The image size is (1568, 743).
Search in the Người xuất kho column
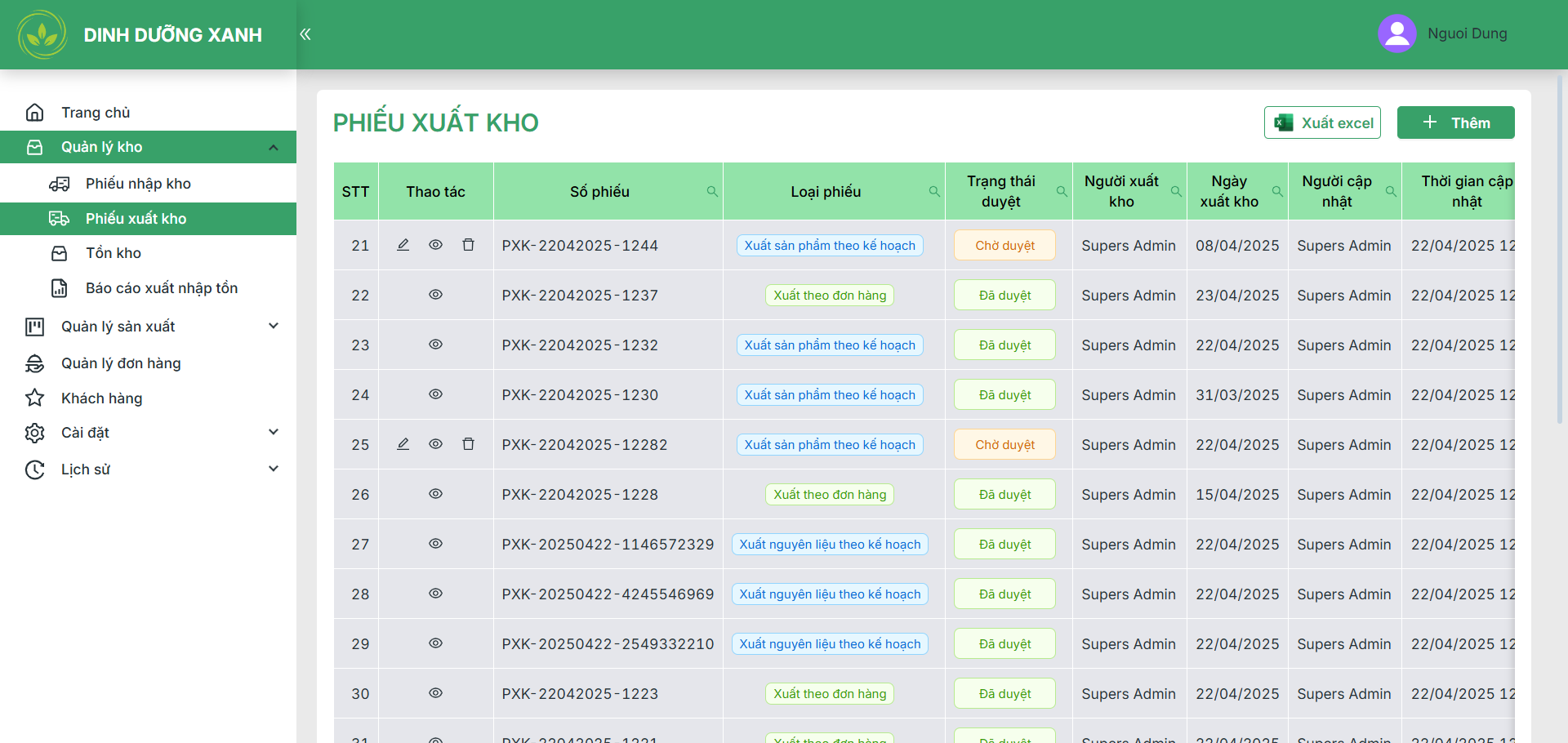tap(1176, 192)
